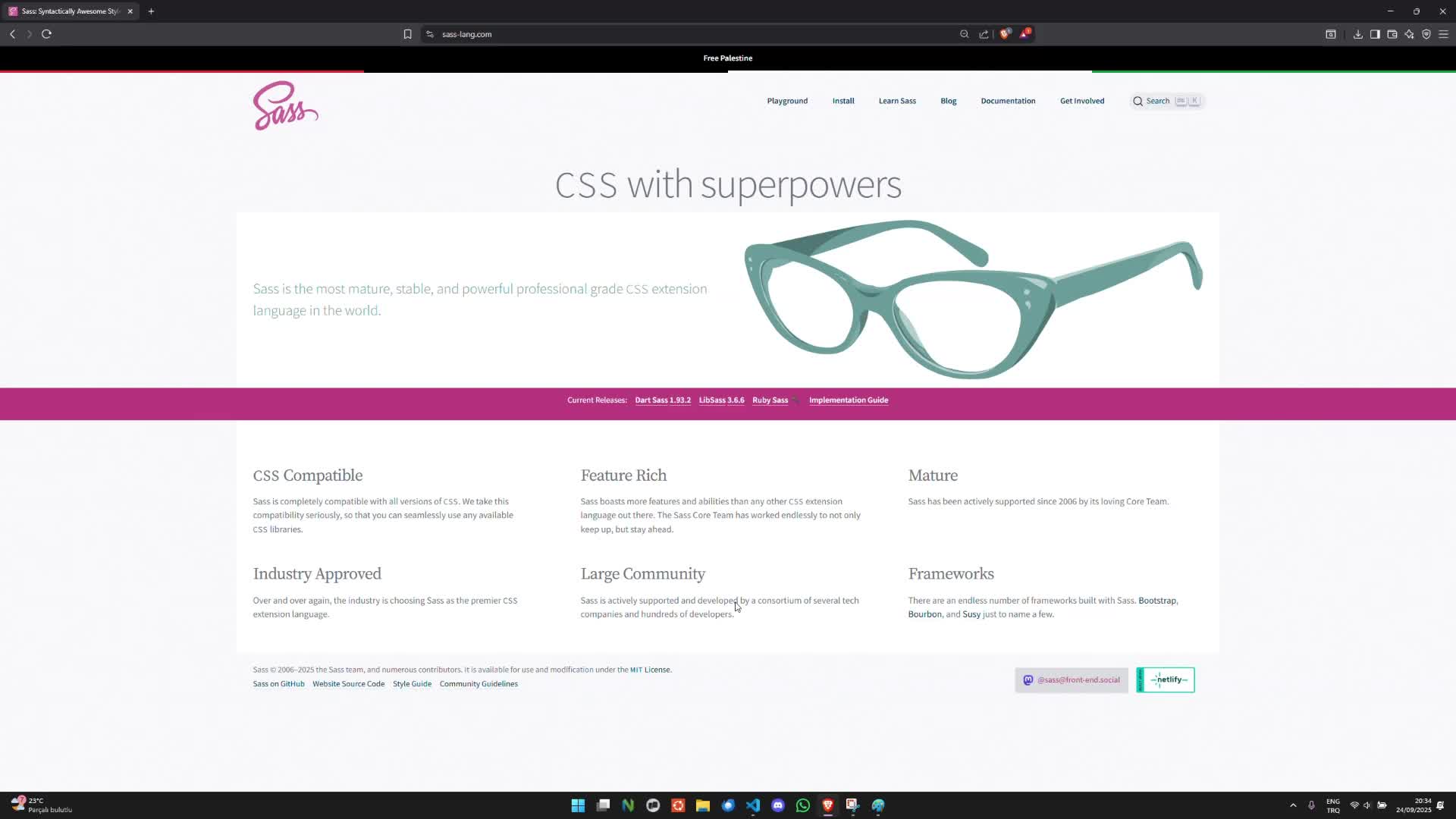Open the Mastodon @sass@front-end.social badge
The image size is (1456, 819).
click(1072, 680)
